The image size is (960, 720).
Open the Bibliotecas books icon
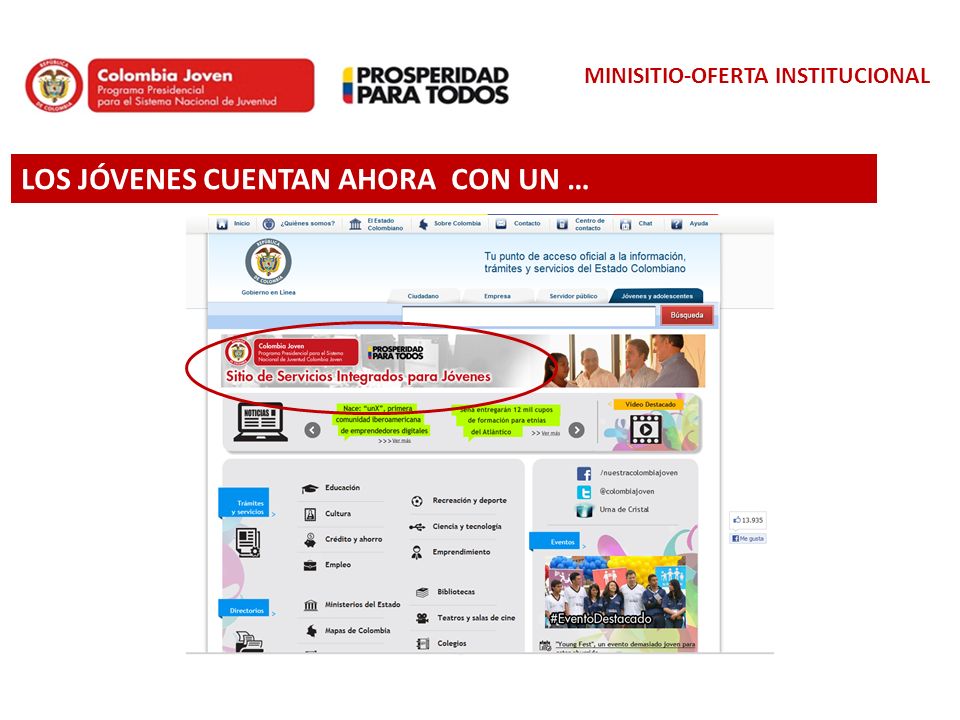point(422,592)
